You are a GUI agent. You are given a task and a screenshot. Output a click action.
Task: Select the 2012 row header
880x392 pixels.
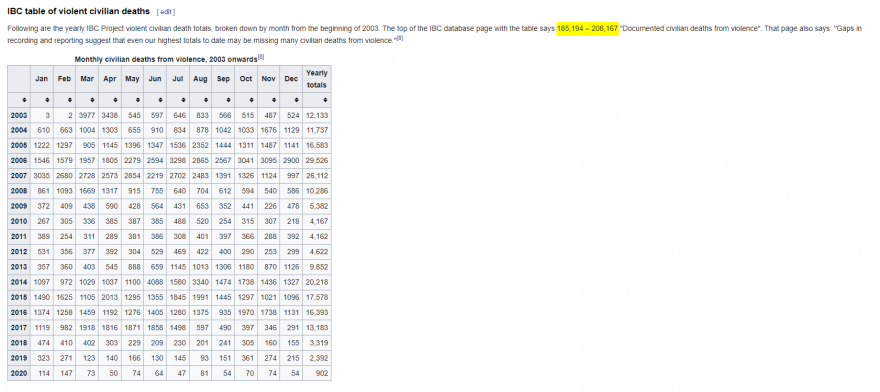pyautogui.click(x=19, y=252)
